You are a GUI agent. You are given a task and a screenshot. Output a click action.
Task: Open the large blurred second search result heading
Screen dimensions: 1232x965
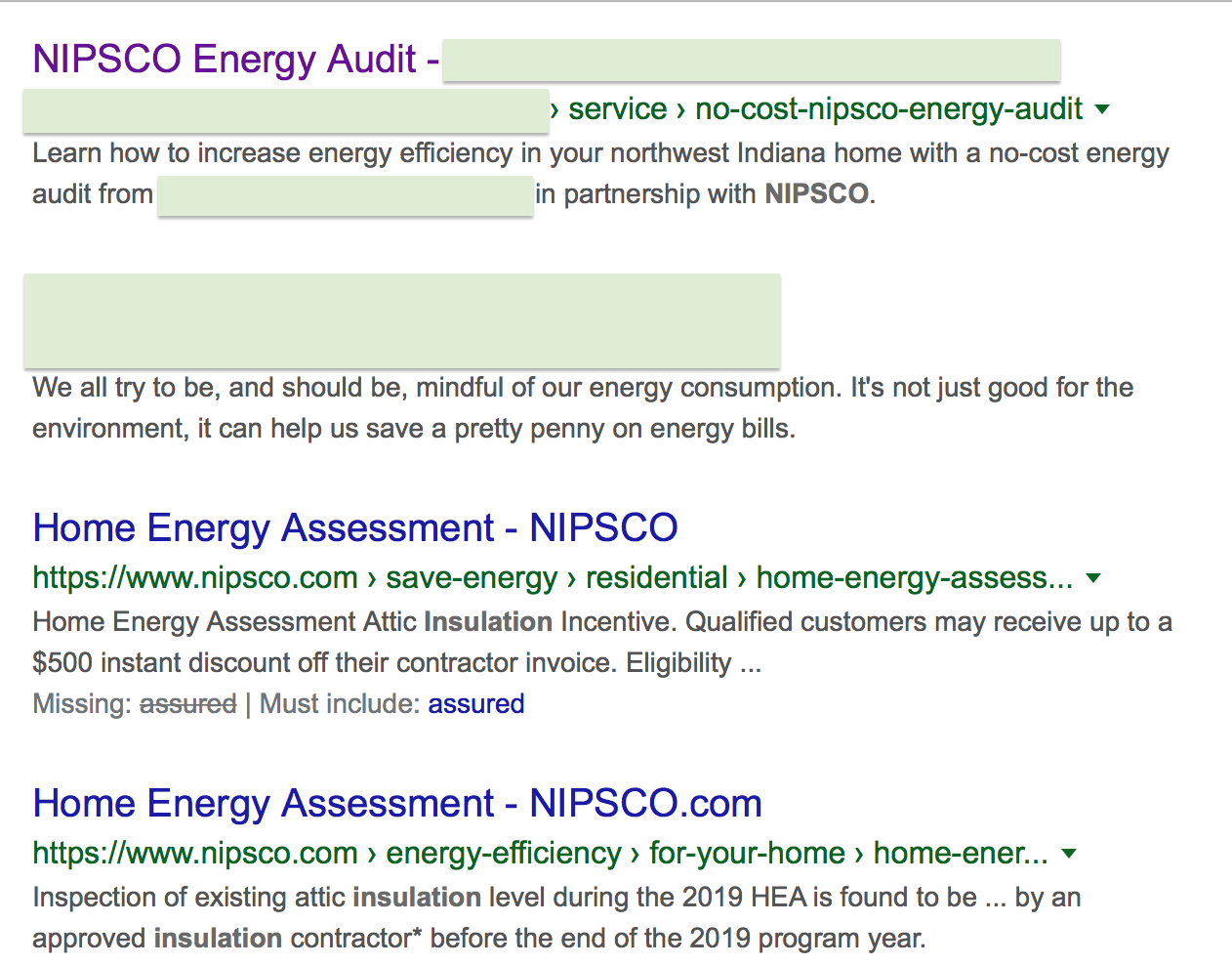pos(401,320)
